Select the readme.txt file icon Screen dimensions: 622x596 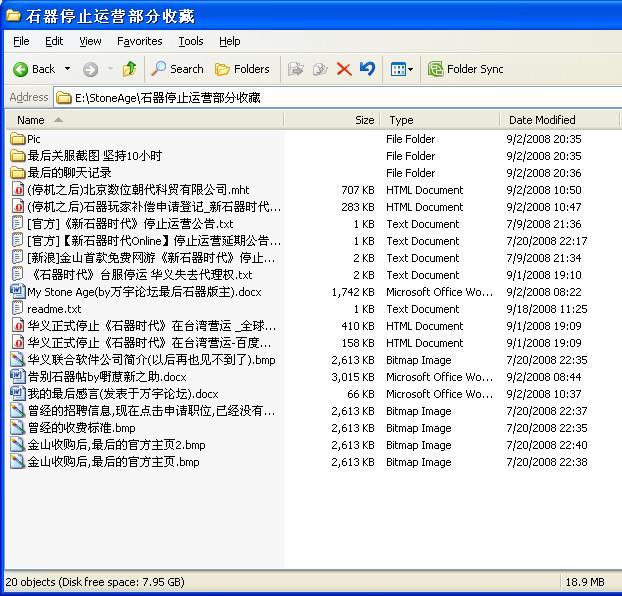17,309
